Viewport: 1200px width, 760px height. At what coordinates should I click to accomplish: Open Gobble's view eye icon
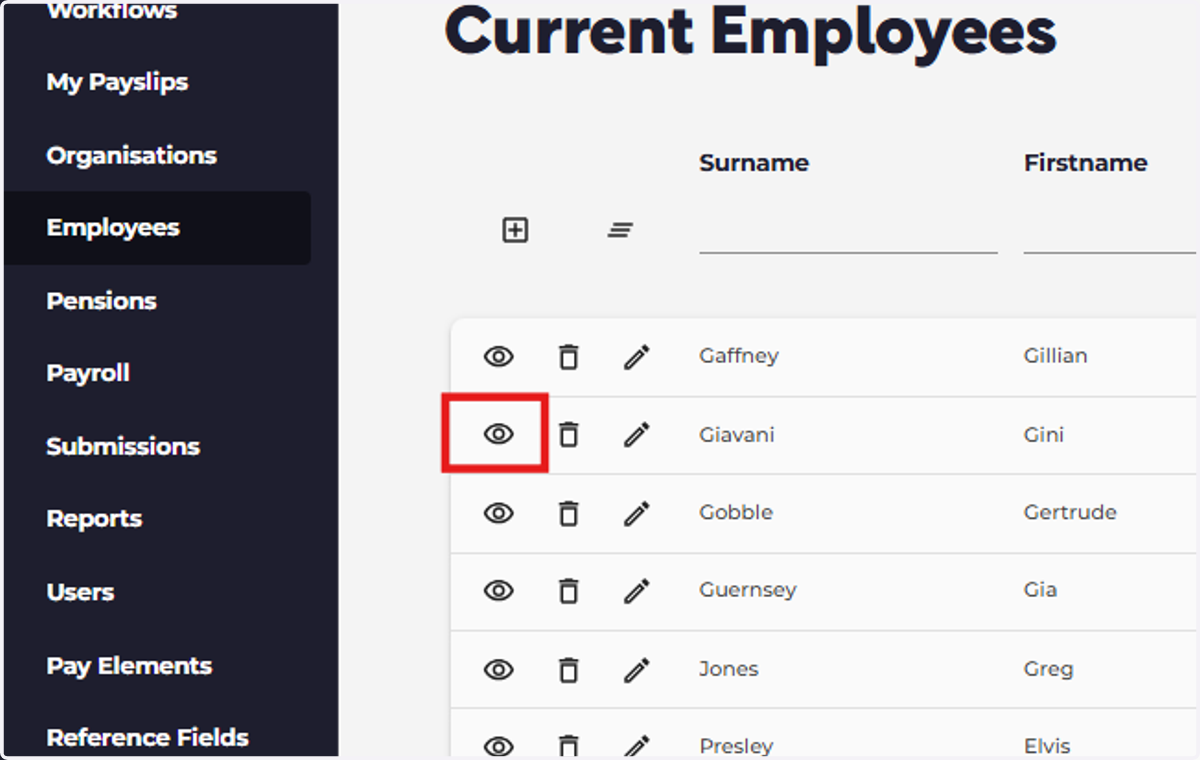click(498, 513)
